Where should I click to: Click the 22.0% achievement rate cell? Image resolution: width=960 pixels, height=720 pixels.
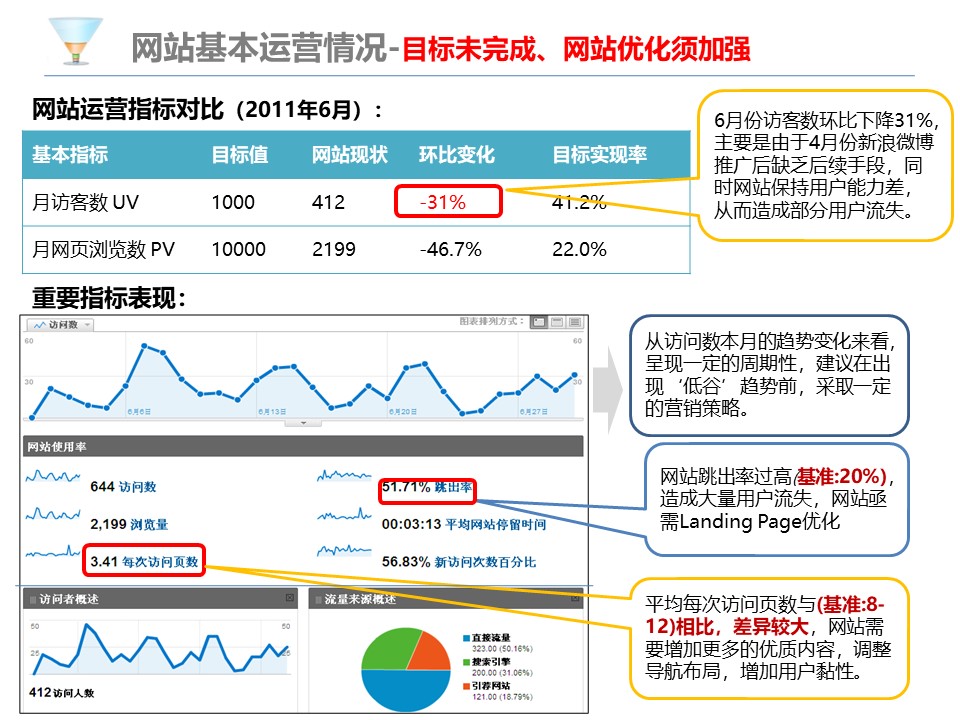click(579, 249)
